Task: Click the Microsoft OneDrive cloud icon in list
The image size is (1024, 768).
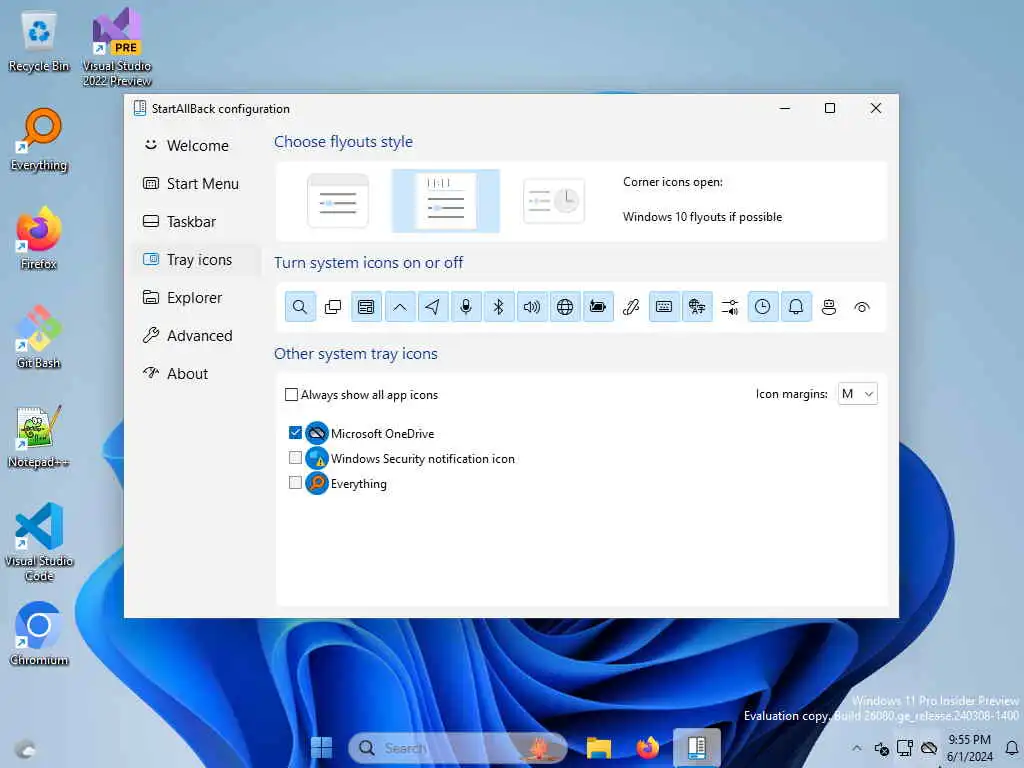Action: (x=317, y=433)
